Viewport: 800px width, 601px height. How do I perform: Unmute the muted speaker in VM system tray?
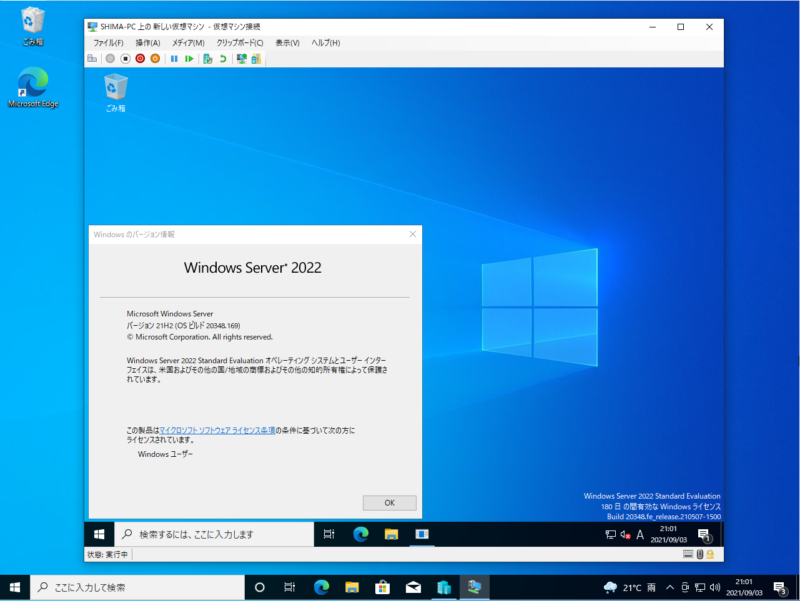[625, 535]
